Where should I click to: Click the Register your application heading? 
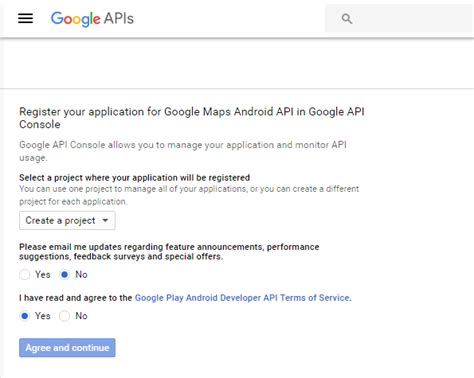(x=192, y=118)
